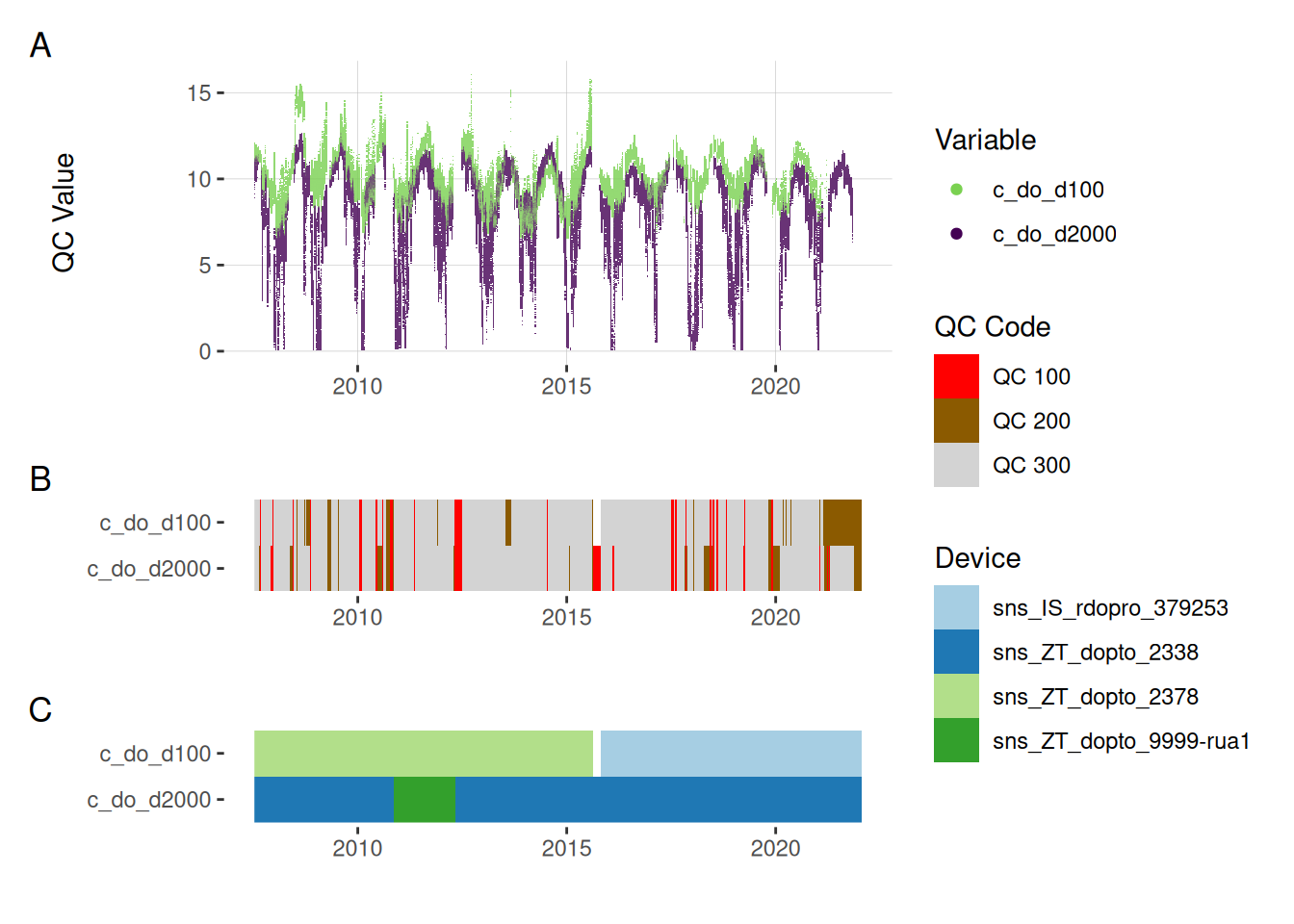Click the 15 tick on panel A's y-axis
The height and width of the screenshot is (924, 1294).
point(198,93)
